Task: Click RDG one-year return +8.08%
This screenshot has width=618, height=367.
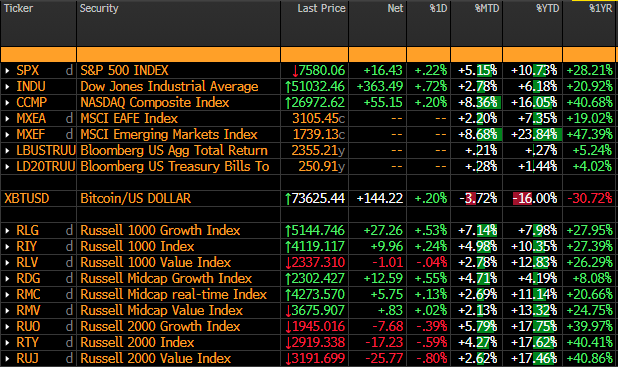Action: (592, 279)
